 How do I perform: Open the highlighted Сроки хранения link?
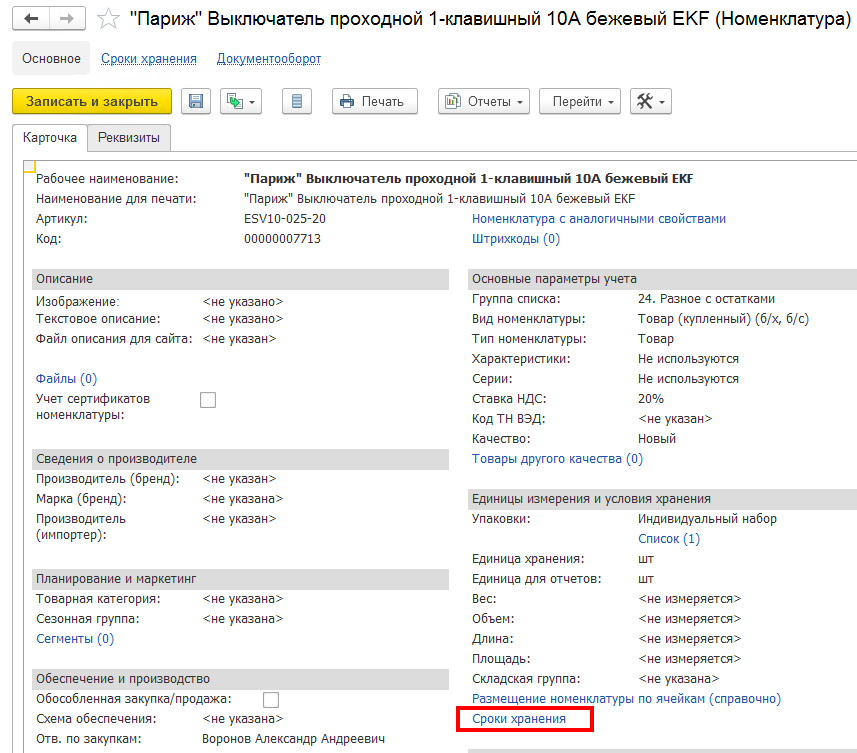(519, 719)
